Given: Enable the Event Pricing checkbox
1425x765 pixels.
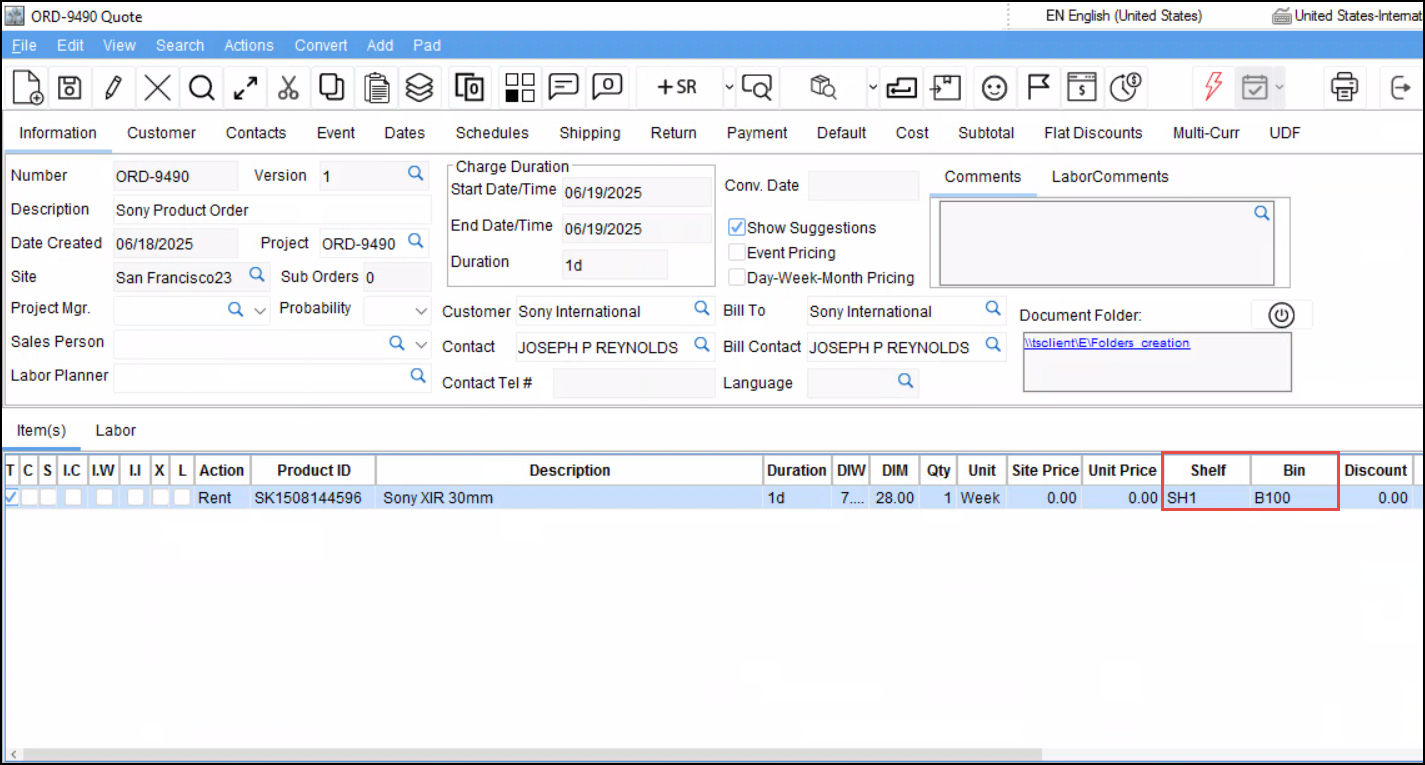Looking at the screenshot, I should coord(737,253).
